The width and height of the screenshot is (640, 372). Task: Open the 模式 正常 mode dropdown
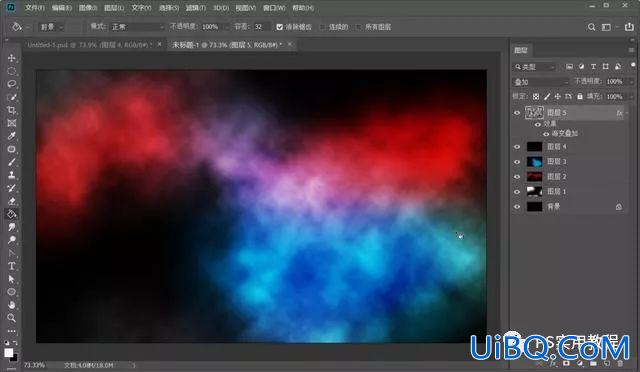pos(137,27)
